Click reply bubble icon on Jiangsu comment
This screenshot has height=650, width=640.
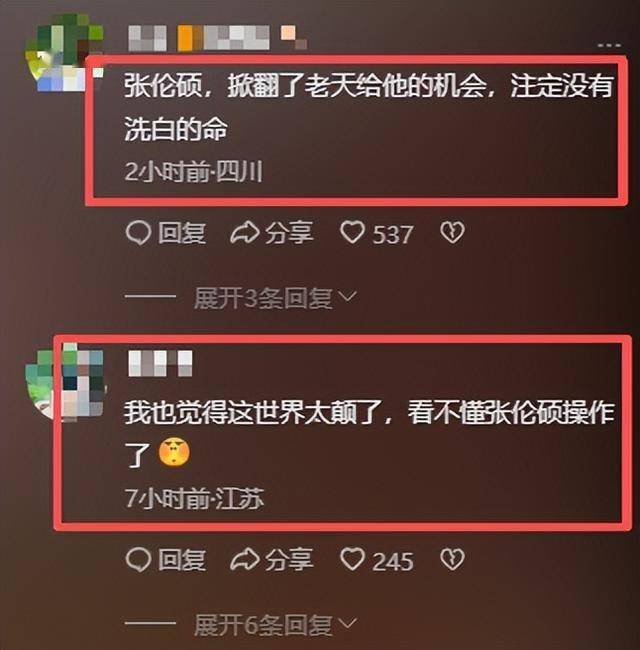[138, 559]
